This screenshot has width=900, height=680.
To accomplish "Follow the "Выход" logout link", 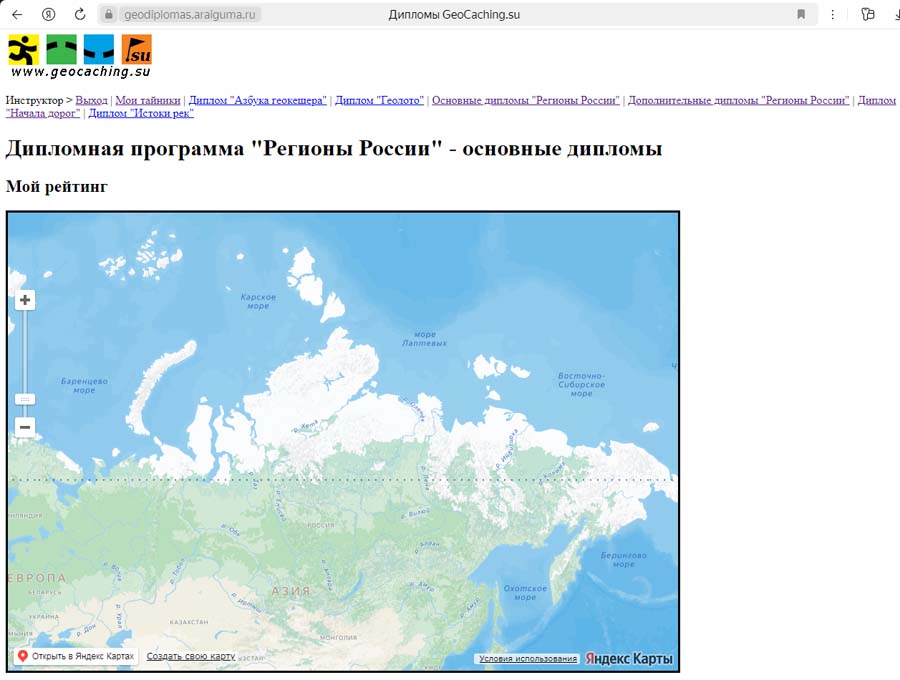I will (x=91, y=100).
